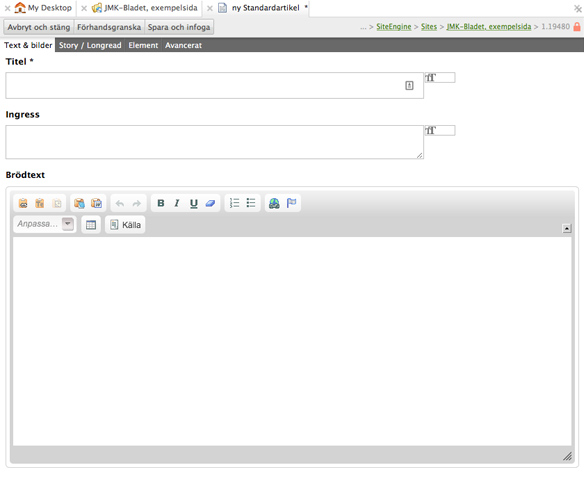Click the Copy icon in editor toolbar
Image resolution: width=584 pixels, height=480 pixels.
(x=40, y=203)
